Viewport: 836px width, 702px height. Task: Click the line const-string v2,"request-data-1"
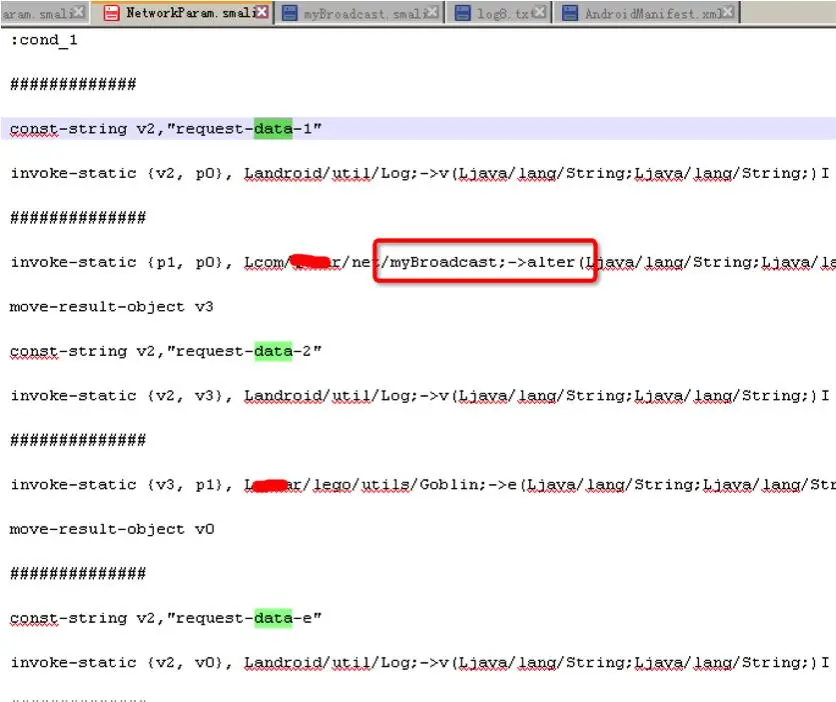(165, 129)
